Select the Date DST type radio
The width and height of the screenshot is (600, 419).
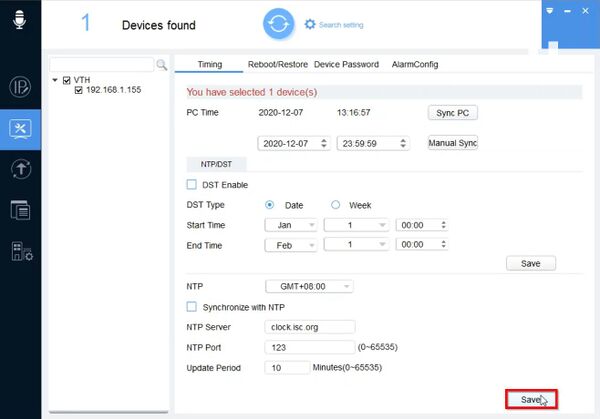tap(269, 205)
